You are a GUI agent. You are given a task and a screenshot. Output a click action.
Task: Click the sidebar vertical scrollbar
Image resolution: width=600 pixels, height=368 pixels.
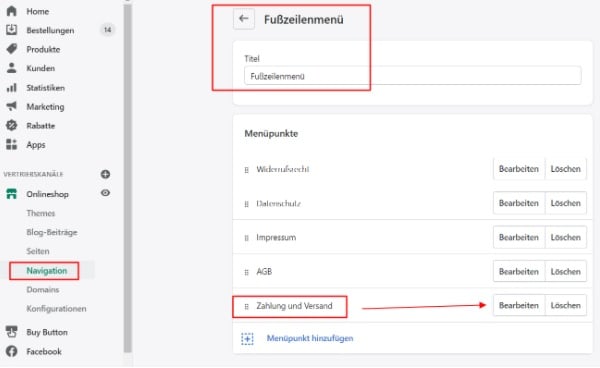click(x=127, y=178)
